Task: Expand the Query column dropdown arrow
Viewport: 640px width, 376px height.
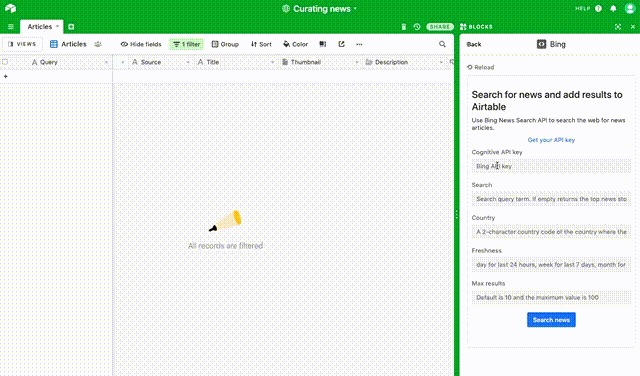Action: [107, 62]
